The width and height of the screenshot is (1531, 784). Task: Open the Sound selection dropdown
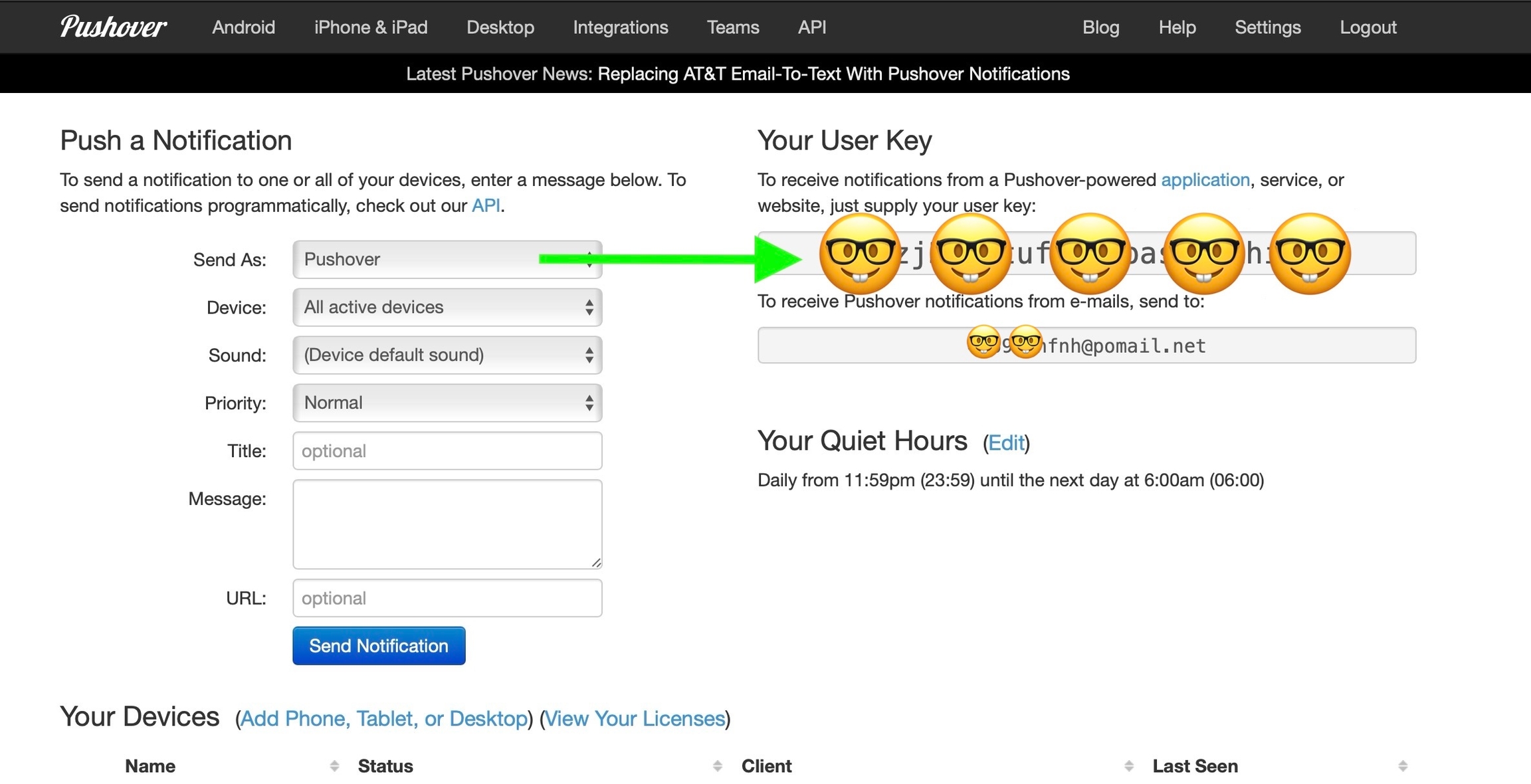click(447, 355)
